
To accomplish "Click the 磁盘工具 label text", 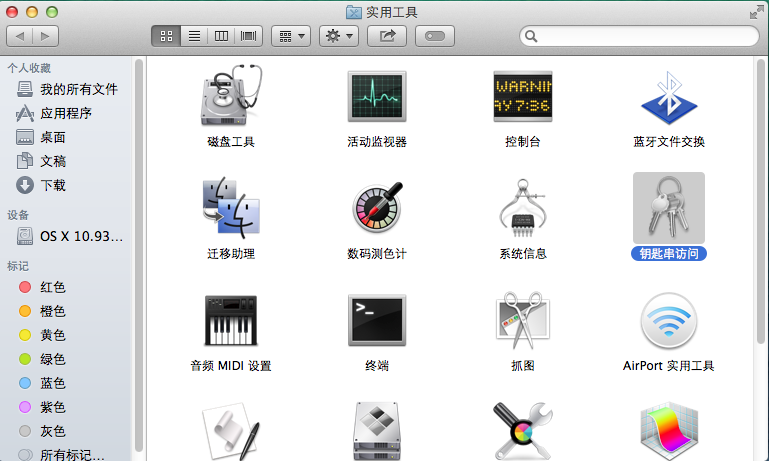I will 231,142.
